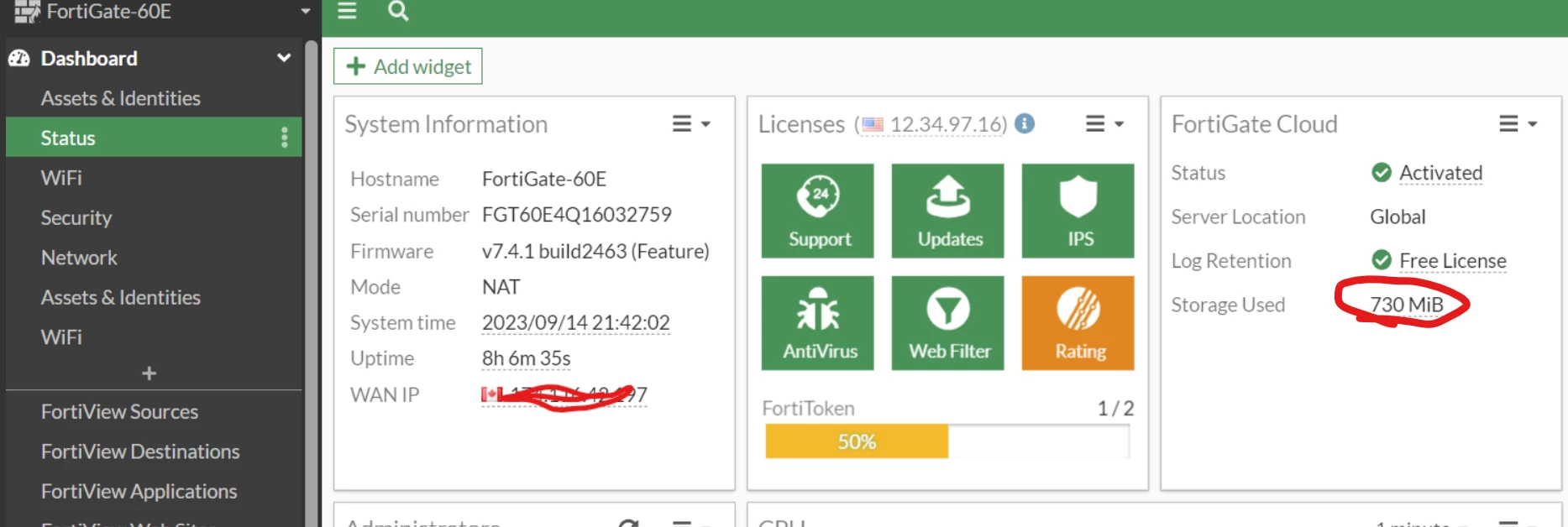The width and height of the screenshot is (1568, 527).
Task: Click the Activated green checkmark icon
Action: (1382, 172)
